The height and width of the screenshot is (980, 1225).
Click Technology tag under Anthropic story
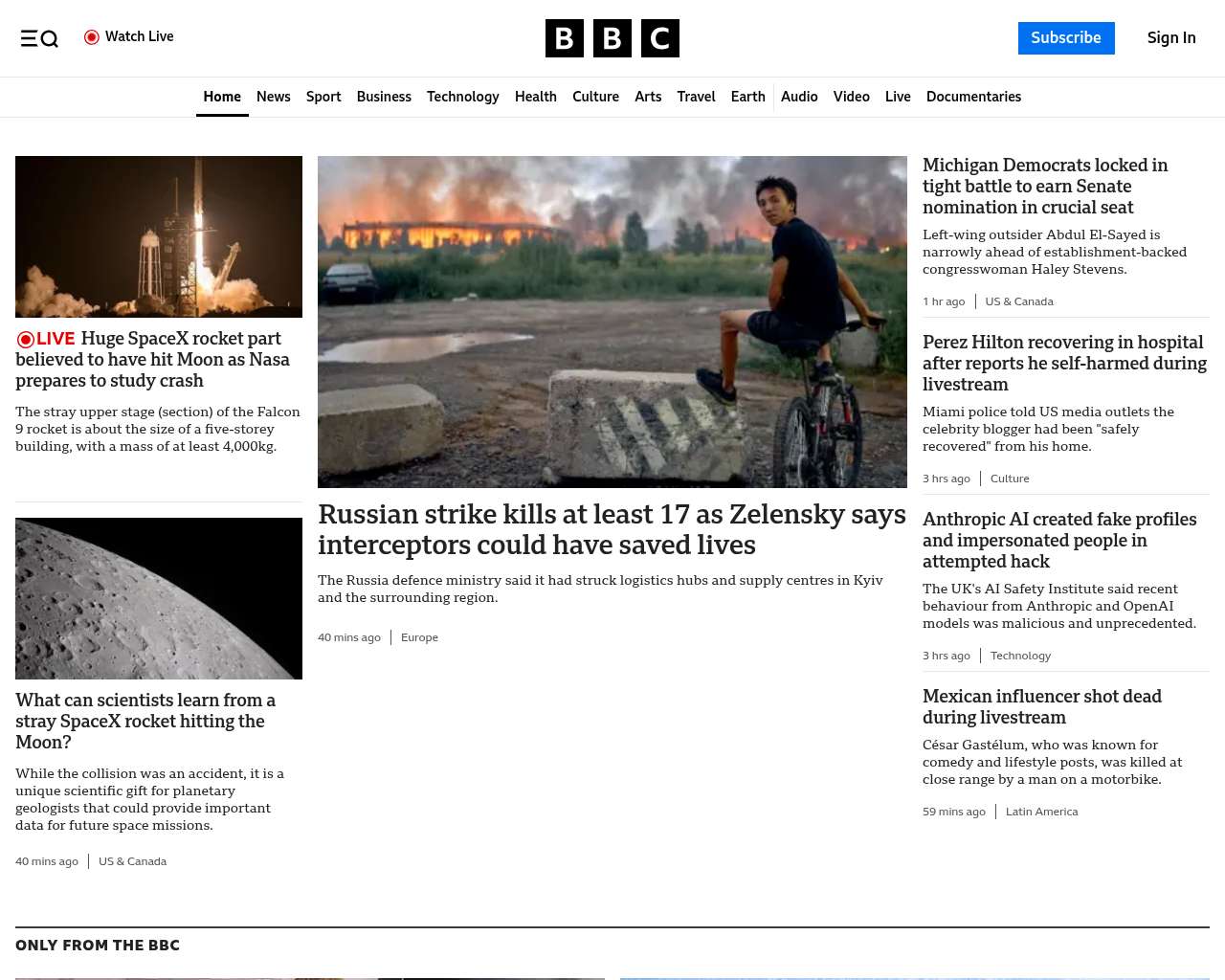point(1020,656)
